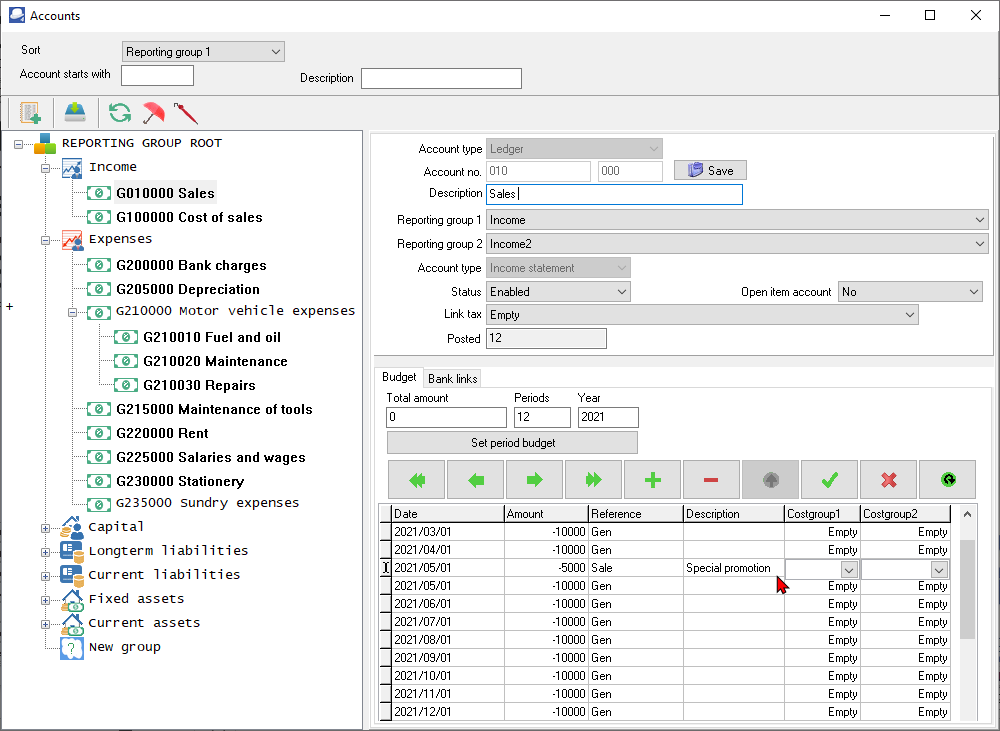
Task: Save the account details
Action: pos(710,171)
